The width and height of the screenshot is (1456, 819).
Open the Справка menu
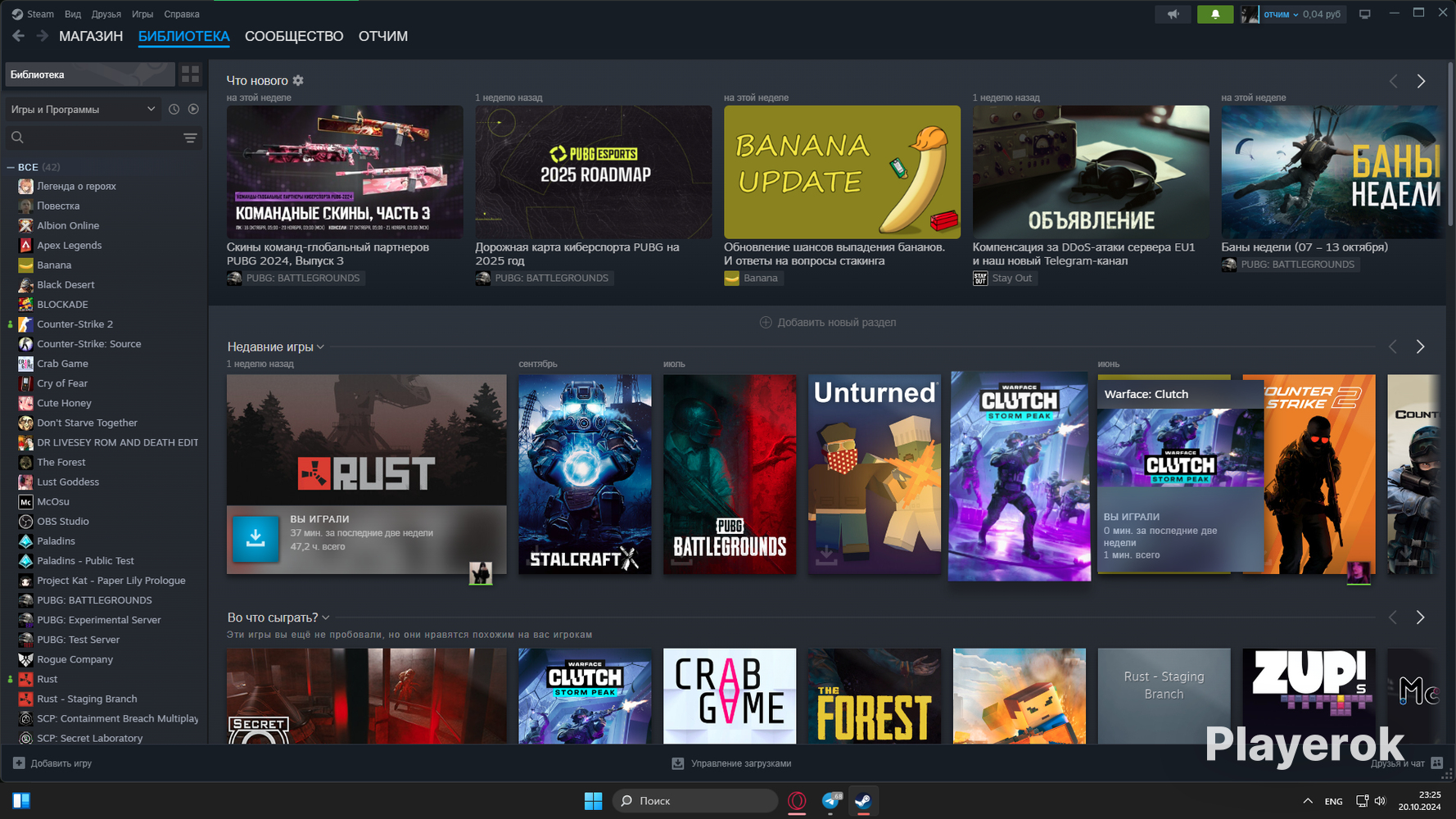coord(182,14)
